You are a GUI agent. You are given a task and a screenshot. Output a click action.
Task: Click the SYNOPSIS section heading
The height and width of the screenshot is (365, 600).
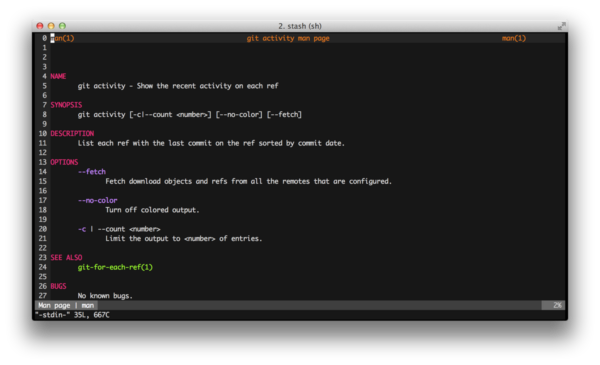pos(66,105)
